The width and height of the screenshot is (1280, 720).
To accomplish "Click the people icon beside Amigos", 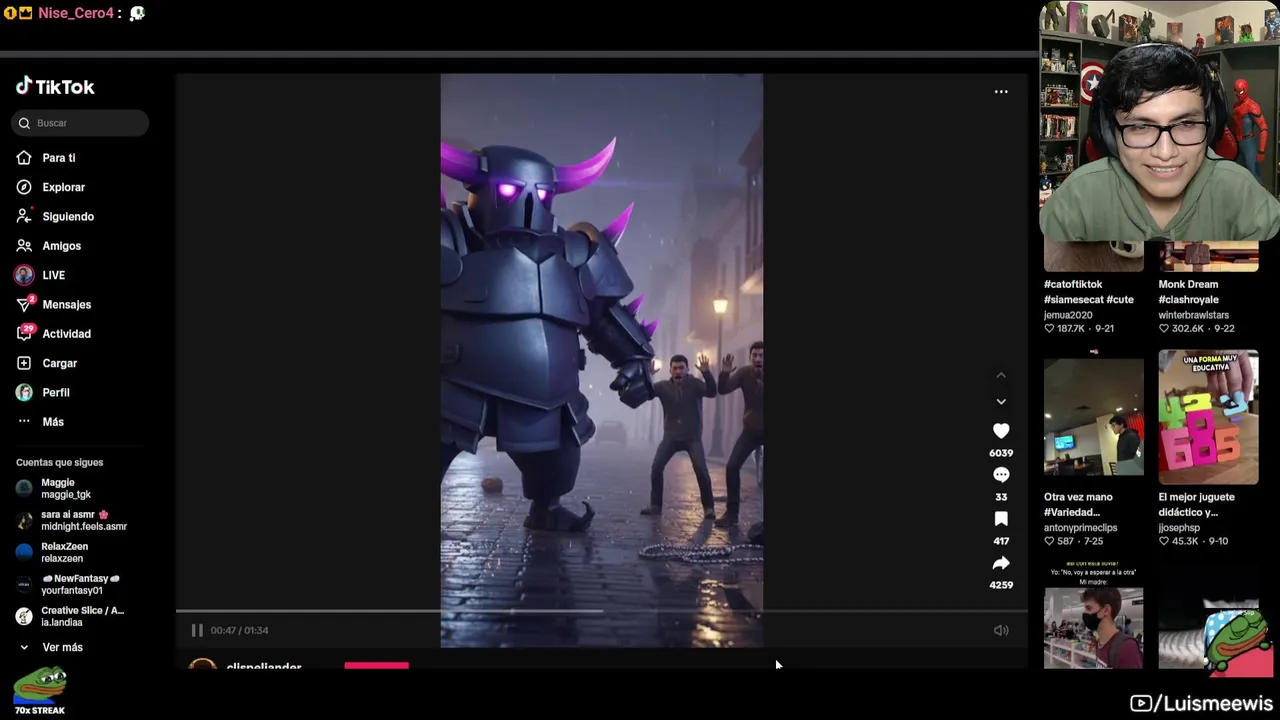I will click(x=24, y=246).
